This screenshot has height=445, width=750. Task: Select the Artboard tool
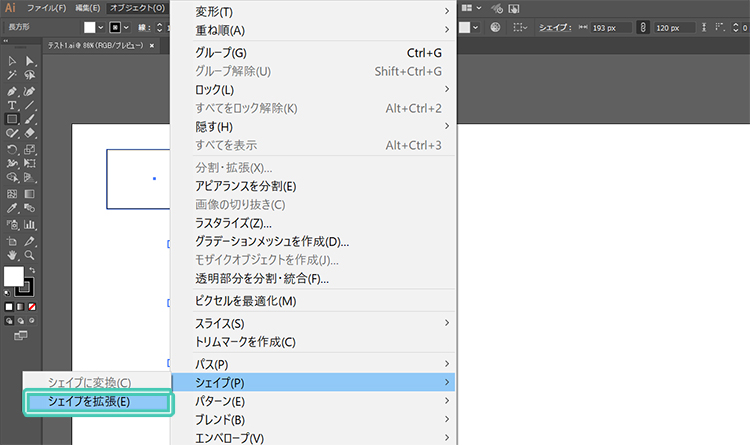[12, 241]
